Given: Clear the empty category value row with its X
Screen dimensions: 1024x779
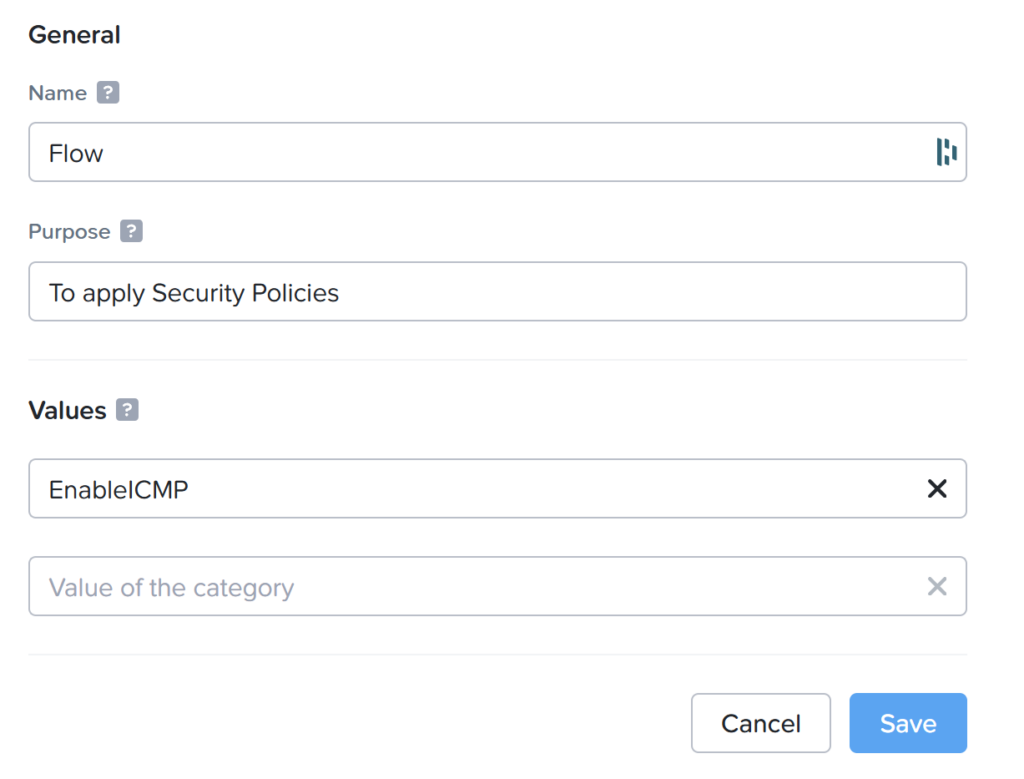Looking at the screenshot, I should (x=937, y=586).
